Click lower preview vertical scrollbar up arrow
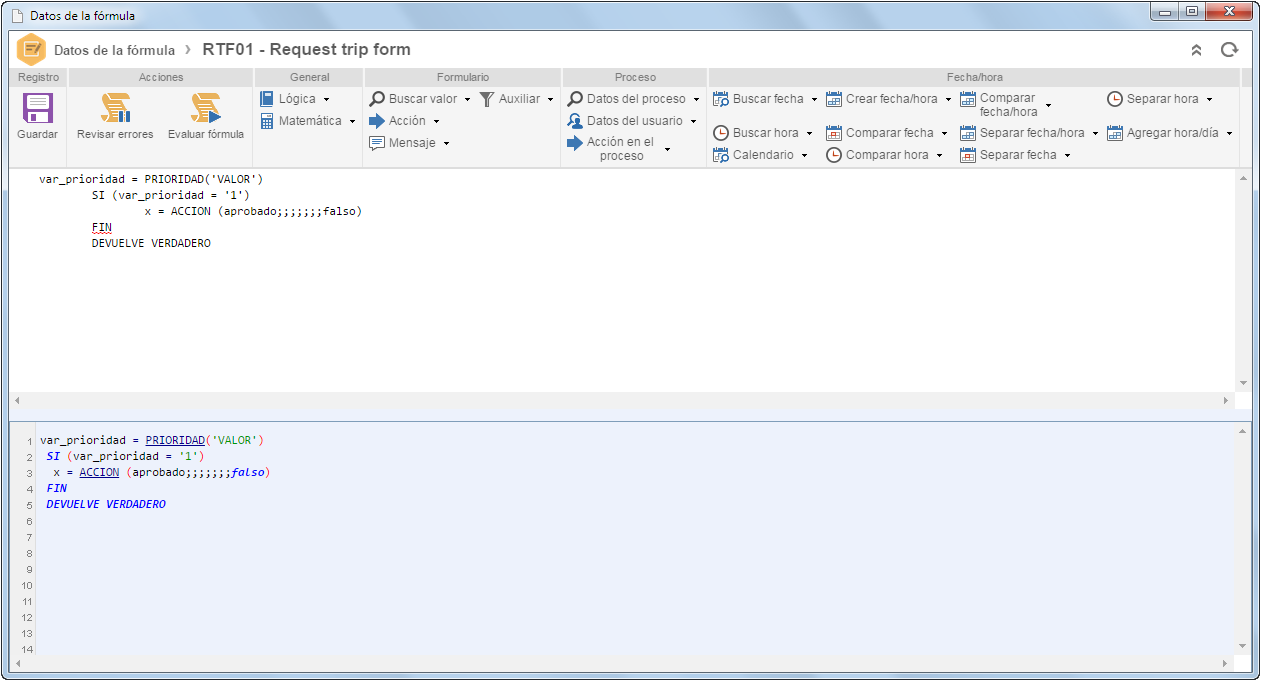 (1243, 430)
